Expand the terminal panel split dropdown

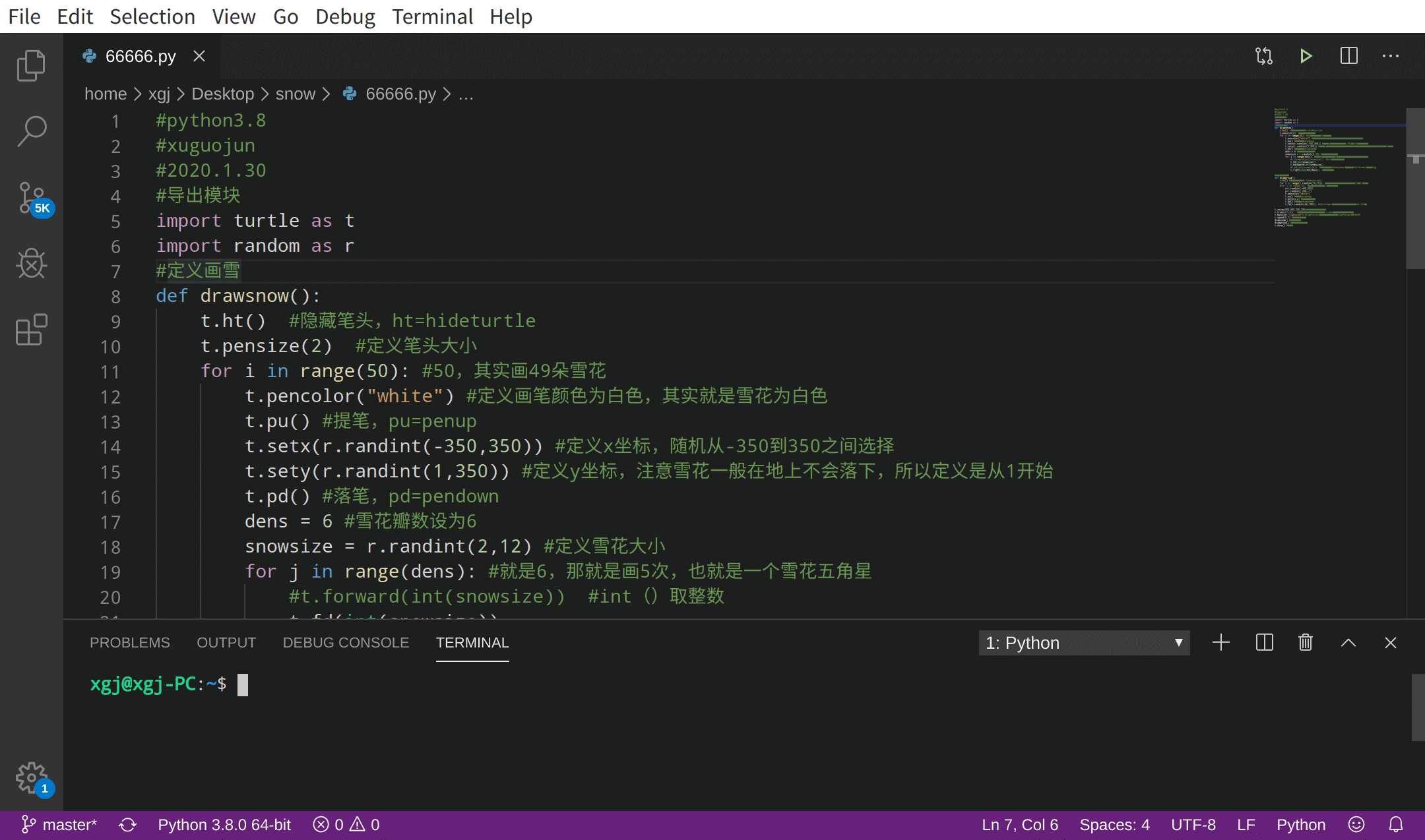(1265, 642)
